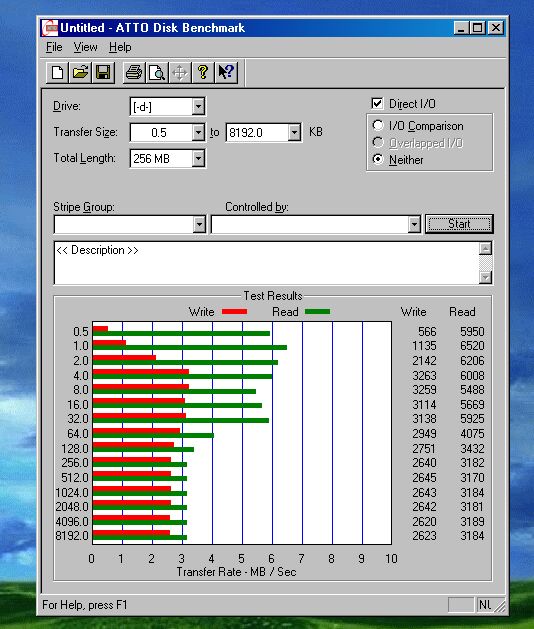Click the read value 4075
This screenshot has height=629, width=534.
(x=472, y=434)
